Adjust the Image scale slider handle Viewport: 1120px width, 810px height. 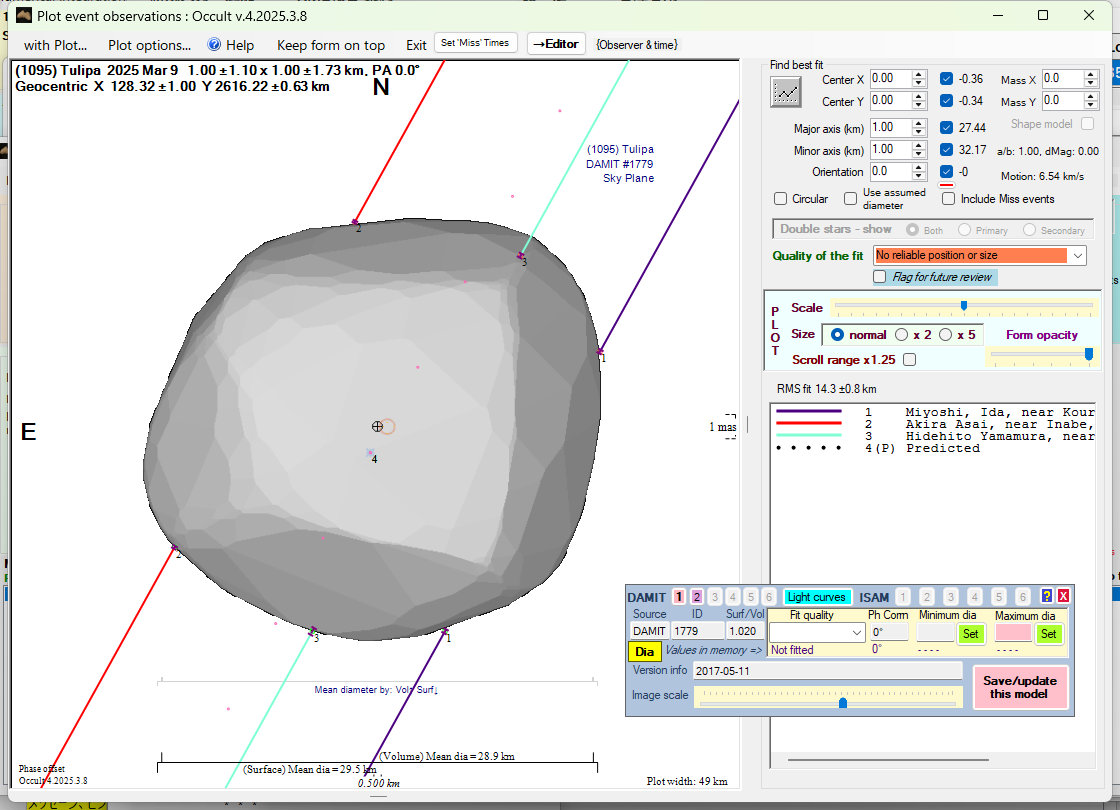(843, 703)
